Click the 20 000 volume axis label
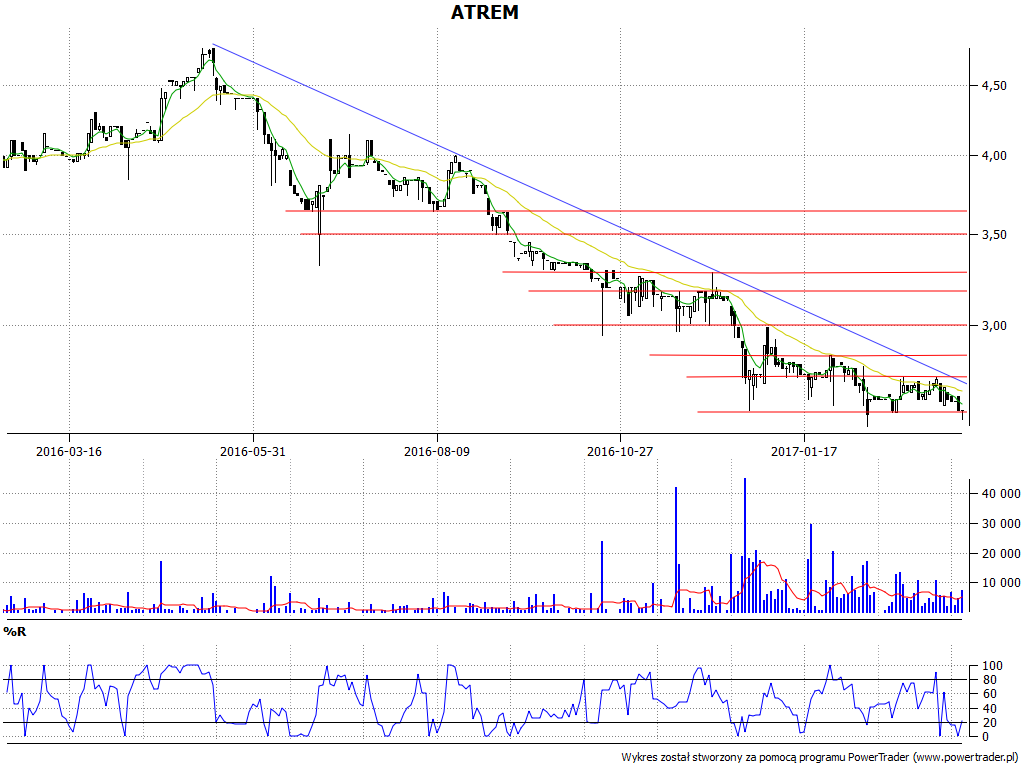Viewport: 1024px width, 768px height. (x=1000, y=554)
